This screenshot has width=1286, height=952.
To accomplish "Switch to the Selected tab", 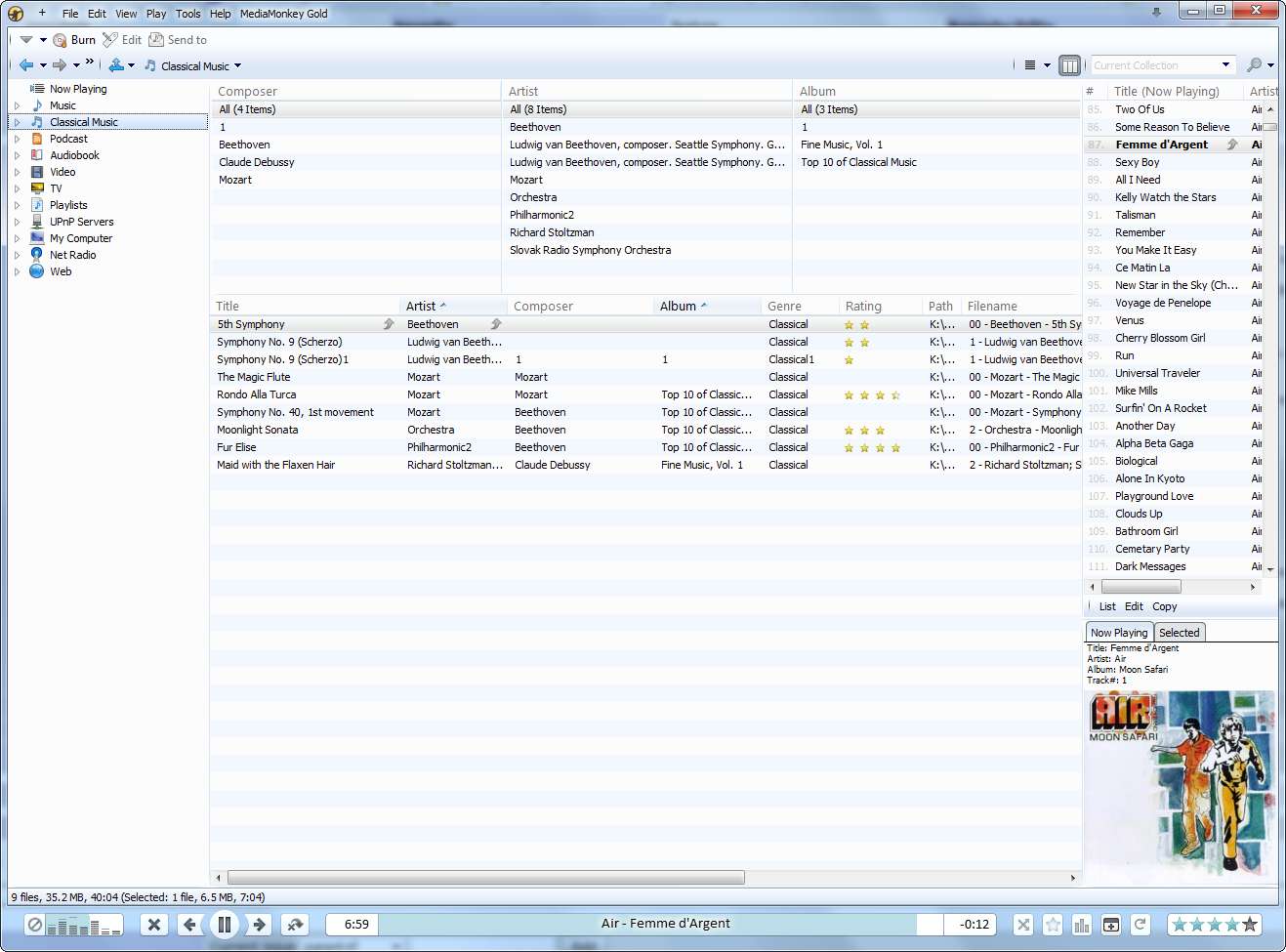I will coord(1179,633).
